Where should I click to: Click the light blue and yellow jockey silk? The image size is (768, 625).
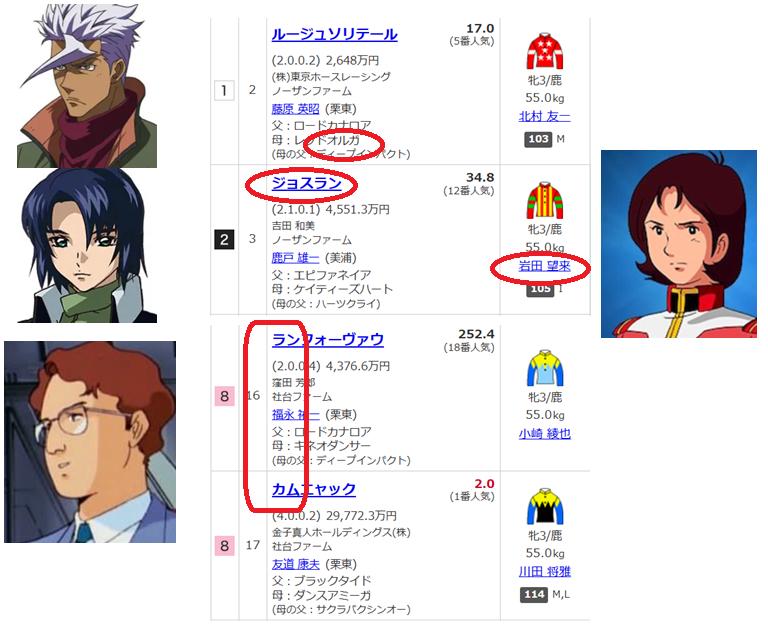(x=545, y=368)
